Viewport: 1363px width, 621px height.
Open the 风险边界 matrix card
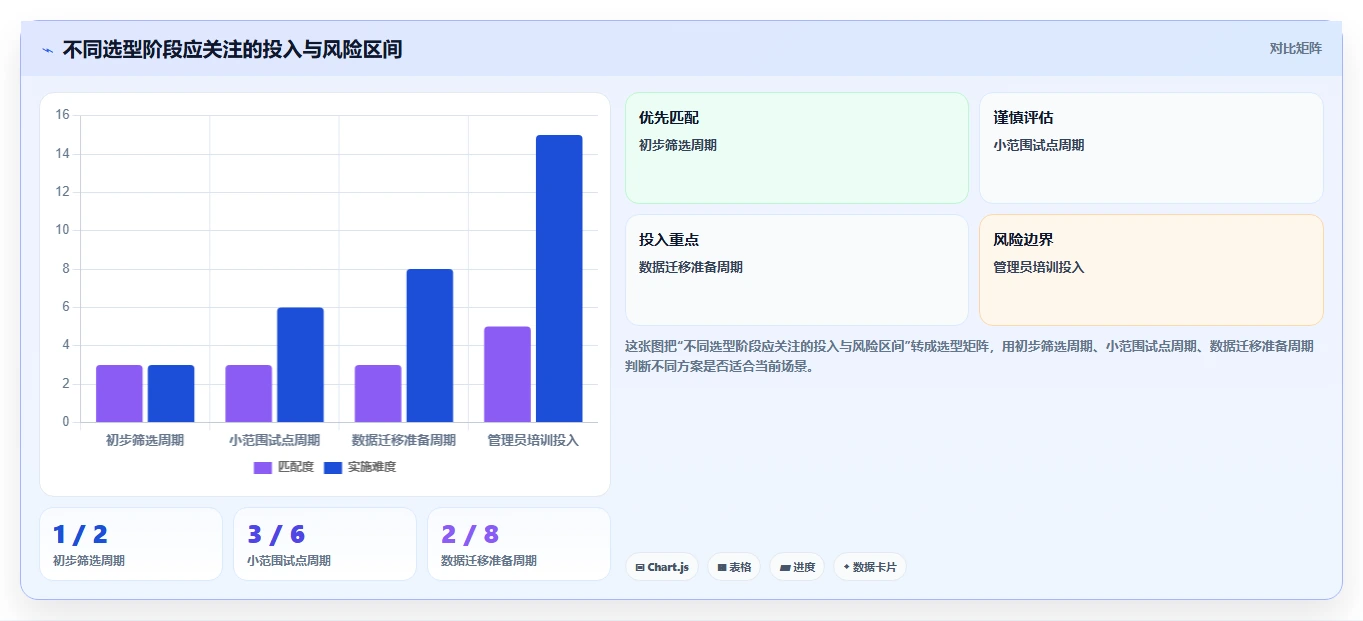click(1151, 270)
